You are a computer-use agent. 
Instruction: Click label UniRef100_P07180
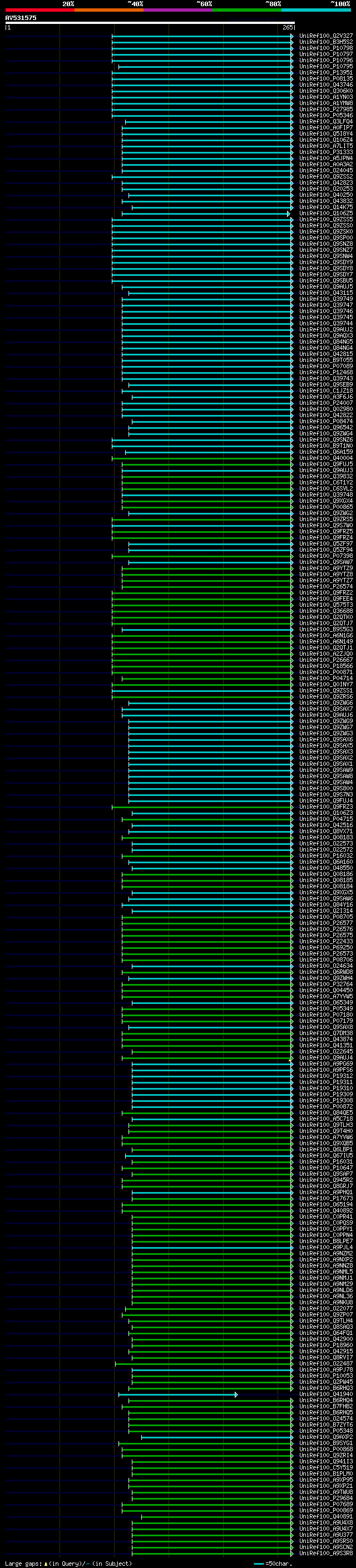point(325,1015)
